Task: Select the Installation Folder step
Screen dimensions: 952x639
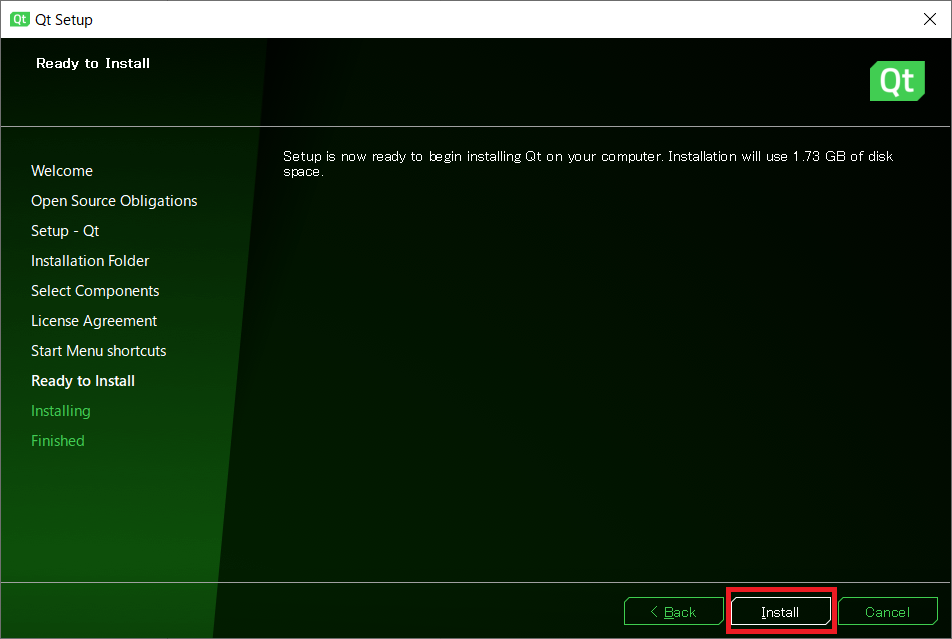Action: tap(90, 261)
